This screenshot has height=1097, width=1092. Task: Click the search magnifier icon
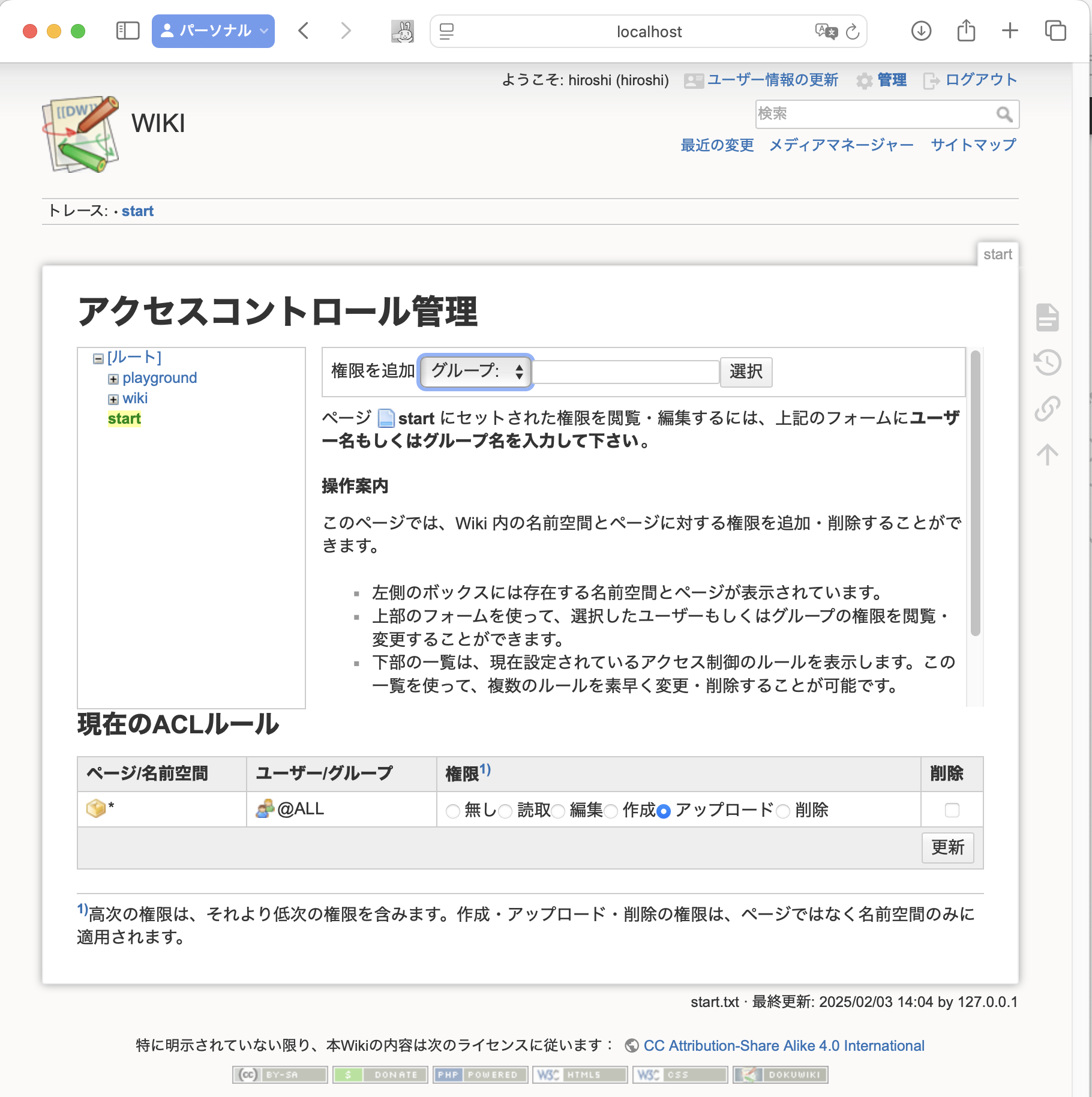[1004, 113]
